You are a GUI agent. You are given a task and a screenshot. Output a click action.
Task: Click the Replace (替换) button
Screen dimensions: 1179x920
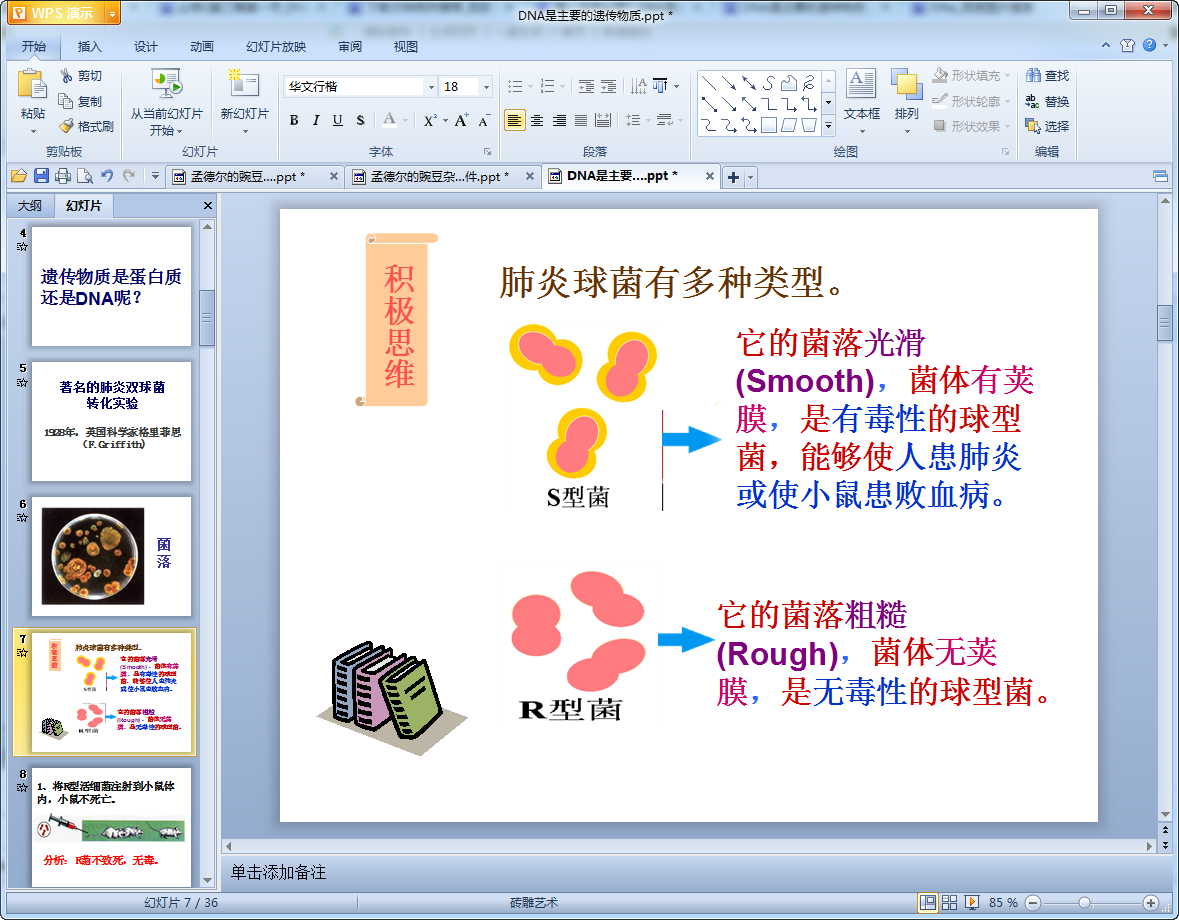pyautogui.click(x=1047, y=101)
